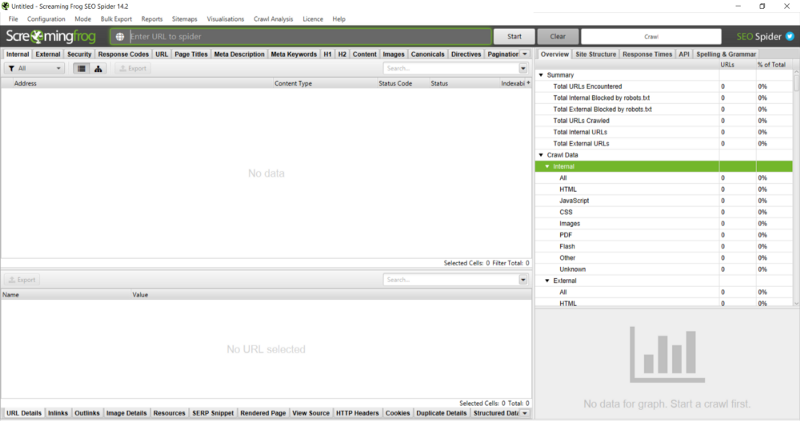Image resolution: width=800 pixels, height=421 pixels.
Task: Open the SERP Snippet bottom tab
Action: [x=213, y=413]
